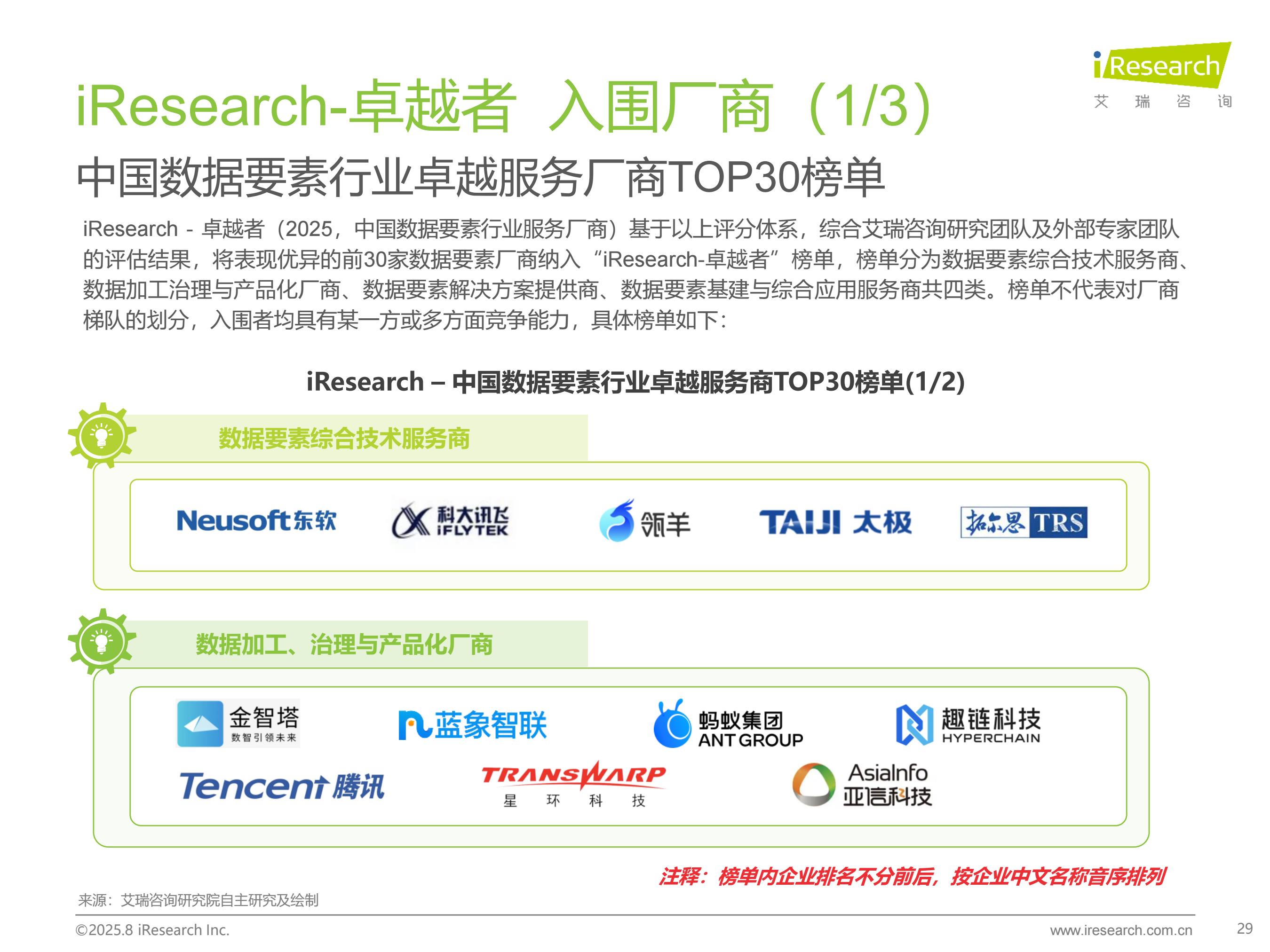Click the page number 29
Image resolution: width=1270 pixels, height=952 pixels.
[1244, 928]
